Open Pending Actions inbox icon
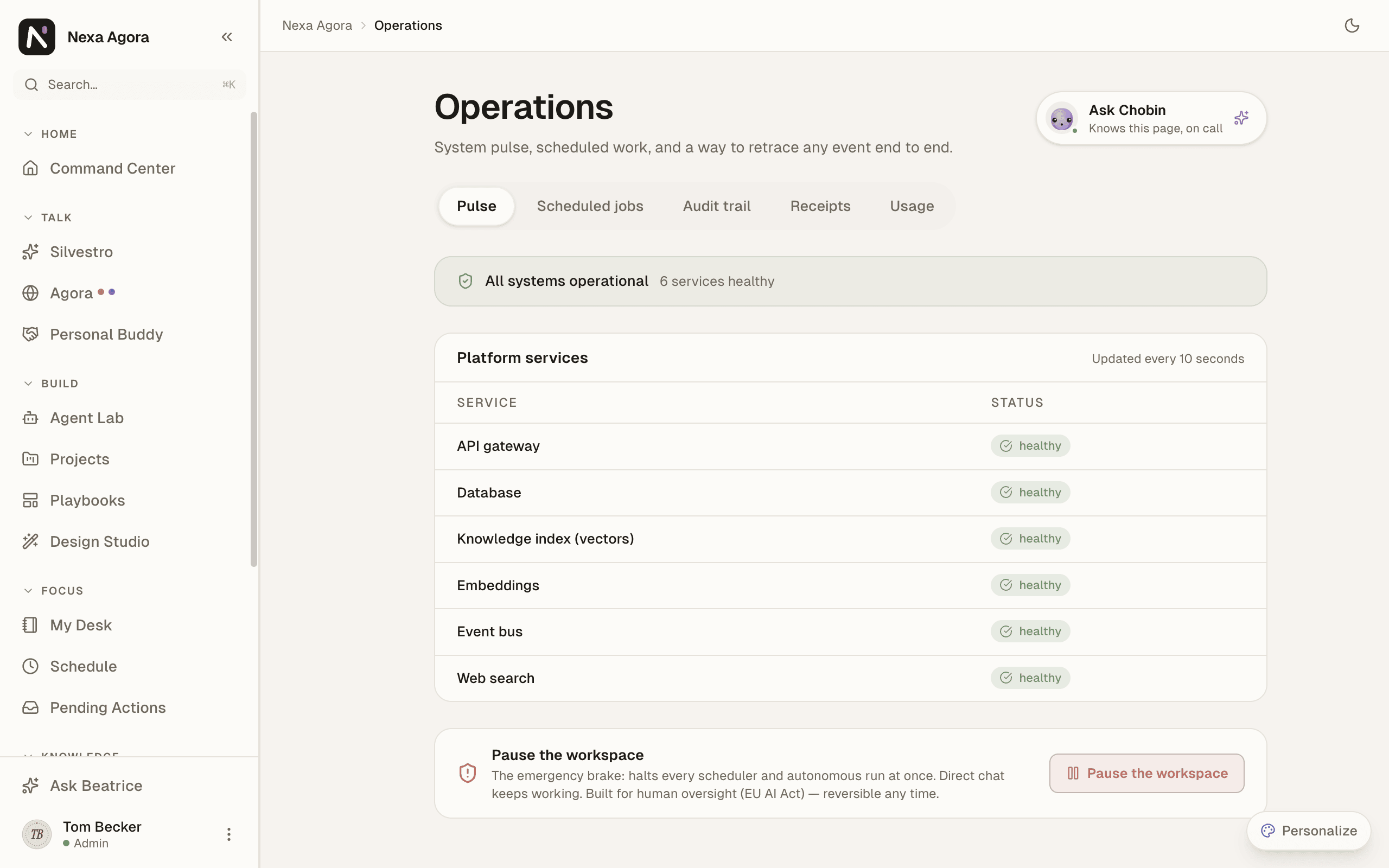 (30, 708)
